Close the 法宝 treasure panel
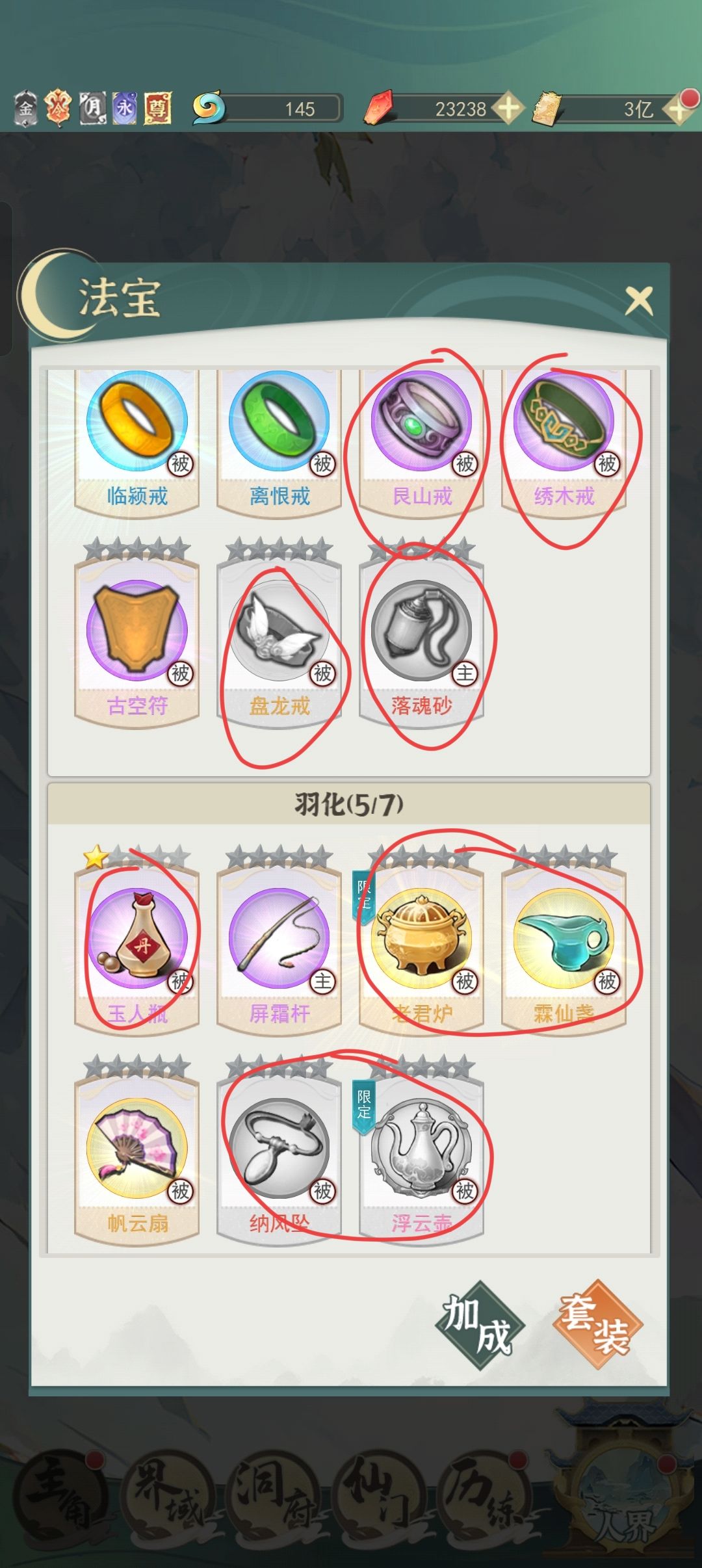 point(639,301)
